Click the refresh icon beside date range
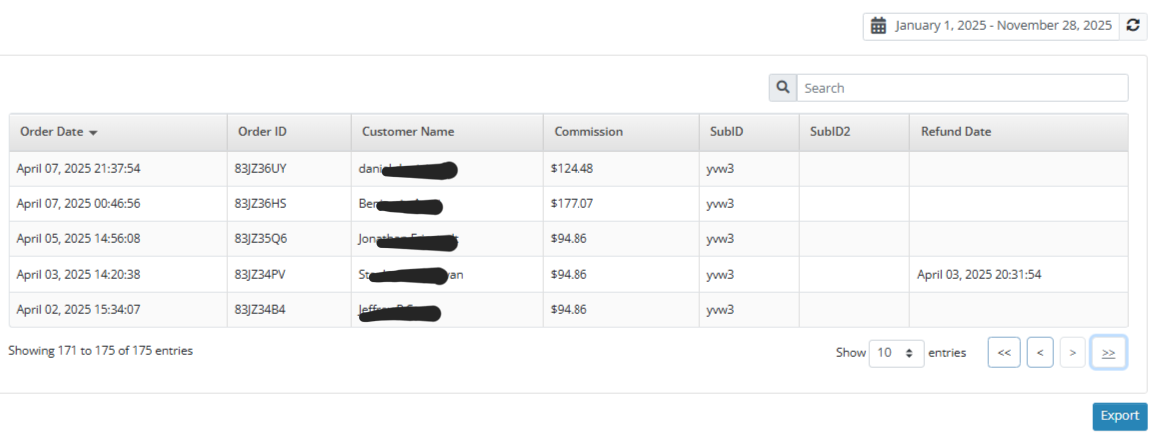 click(x=1132, y=26)
